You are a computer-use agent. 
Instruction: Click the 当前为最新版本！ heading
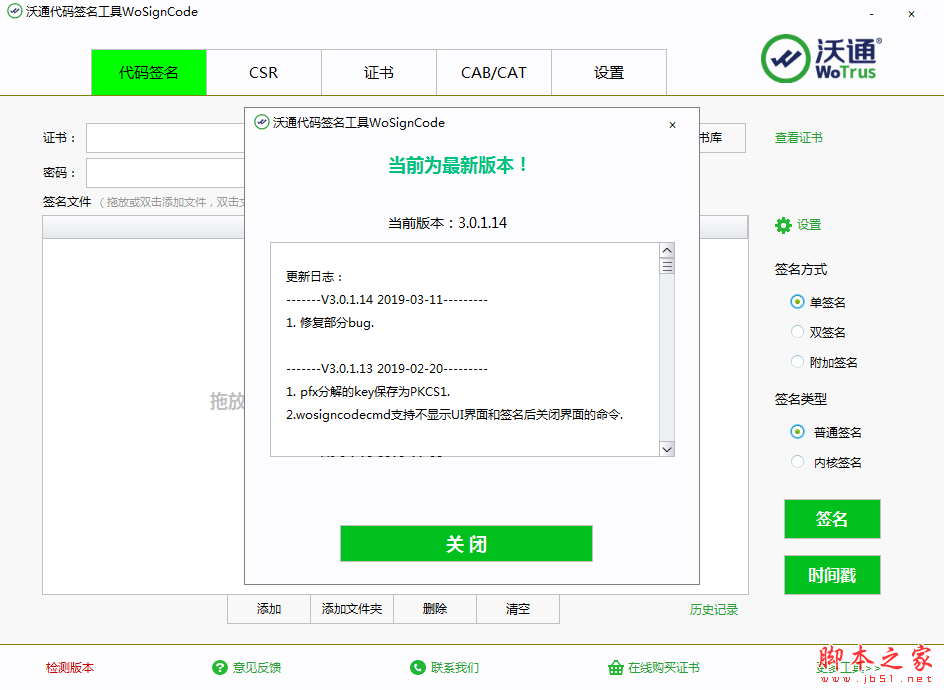pos(458,165)
